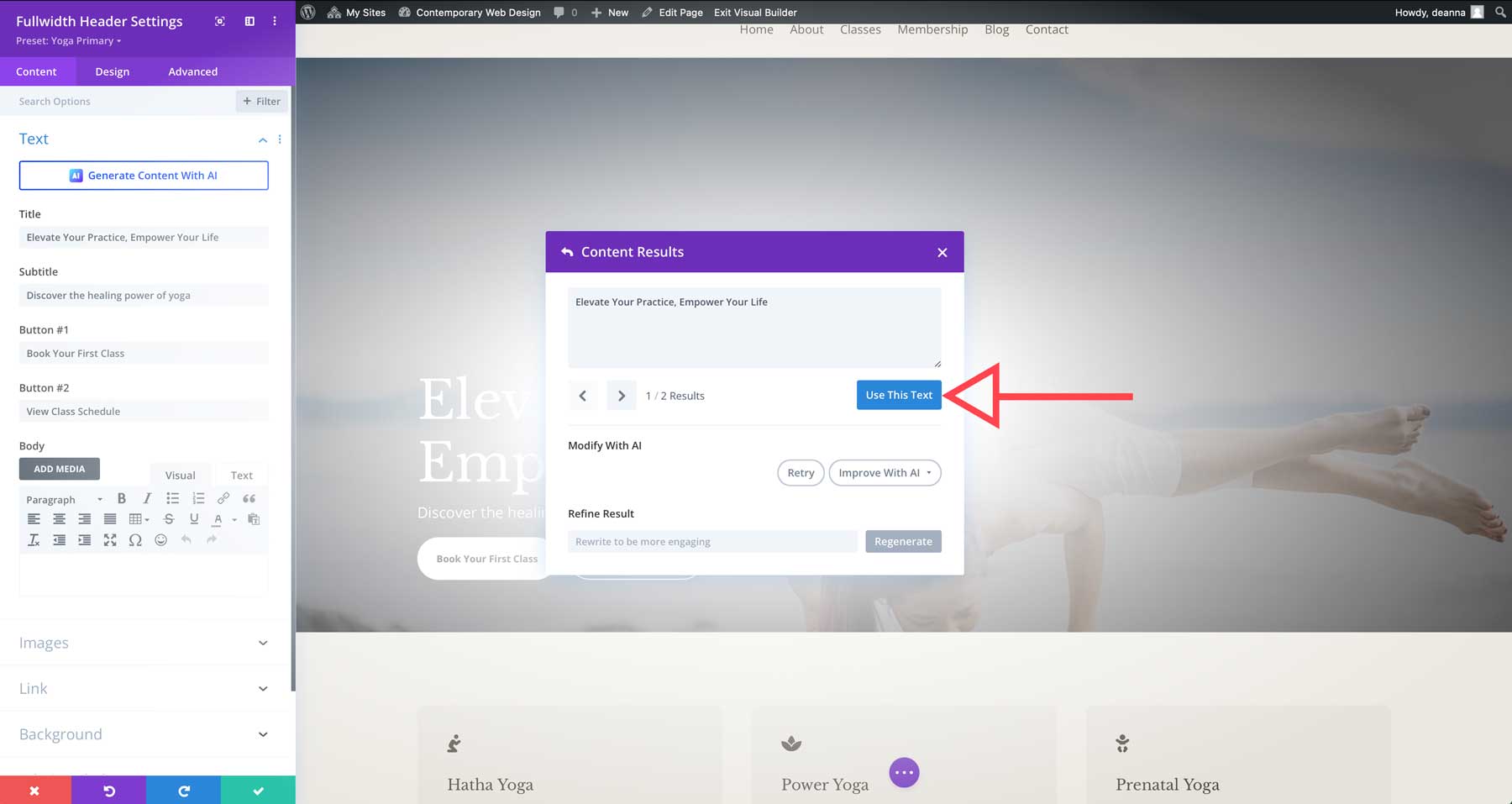1512x804 pixels.
Task: Click the blockquote icon
Action: tap(249, 498)
